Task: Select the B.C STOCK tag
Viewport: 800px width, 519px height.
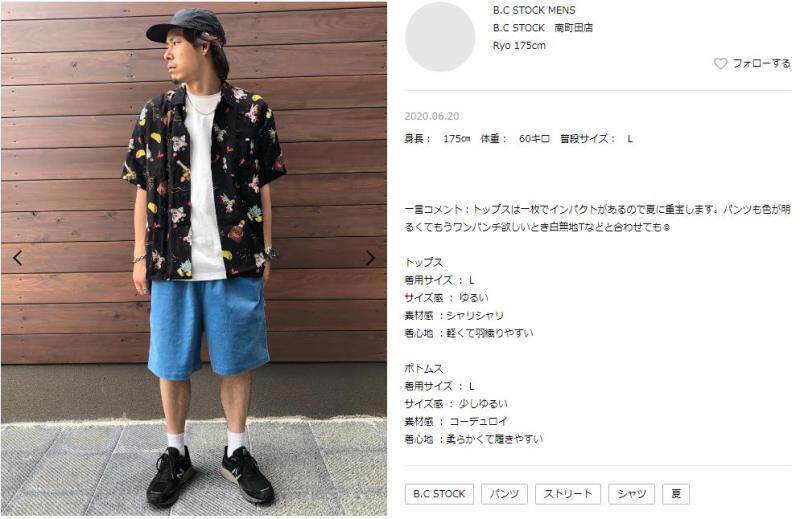Action: pos(439,494)
